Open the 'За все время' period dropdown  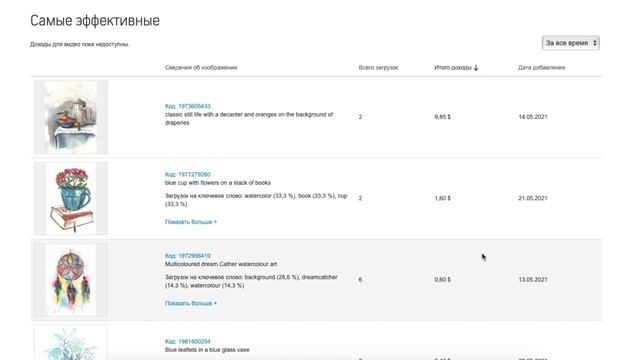(x=571, y=43)
